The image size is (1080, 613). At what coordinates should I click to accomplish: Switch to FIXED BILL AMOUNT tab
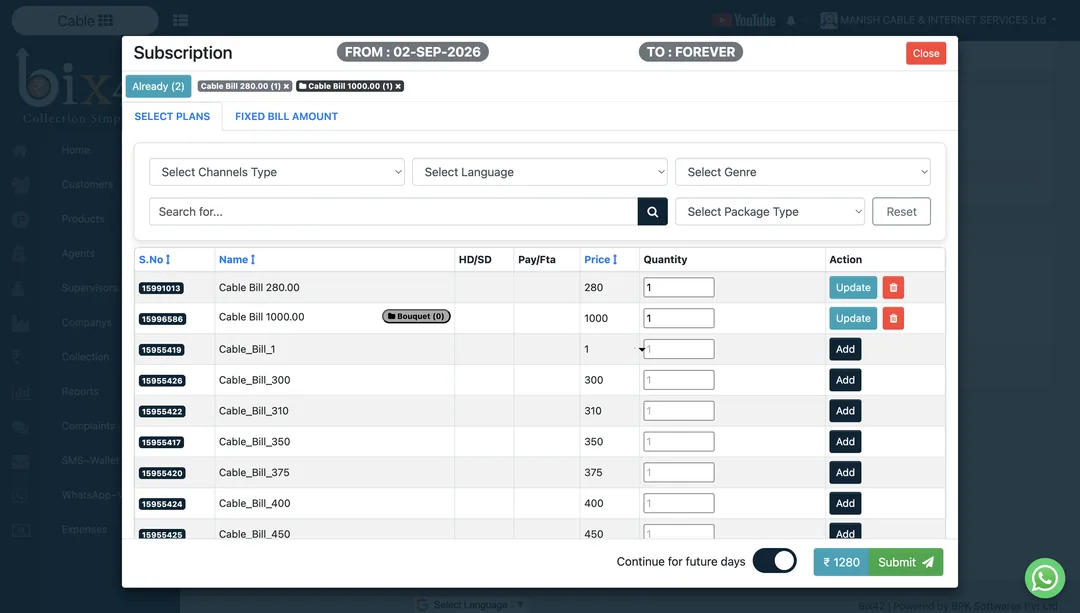click(x=287, y=116)
